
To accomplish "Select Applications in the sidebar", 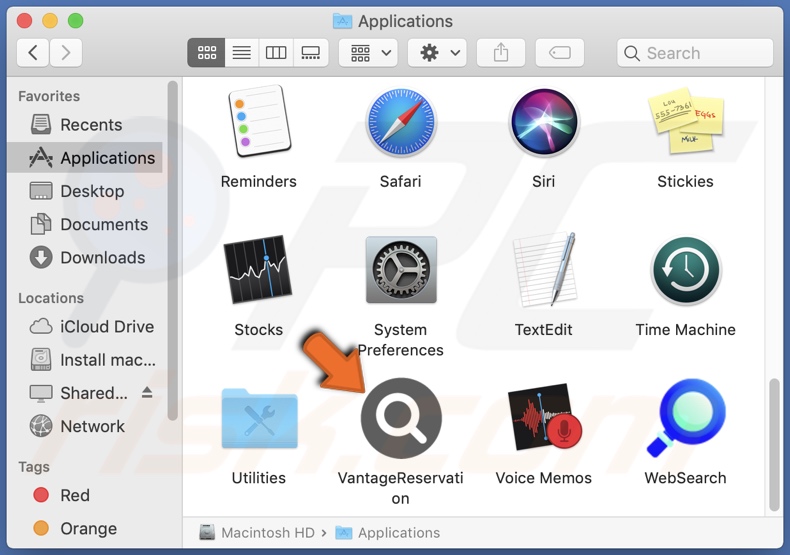I will (x=86, y=158).
